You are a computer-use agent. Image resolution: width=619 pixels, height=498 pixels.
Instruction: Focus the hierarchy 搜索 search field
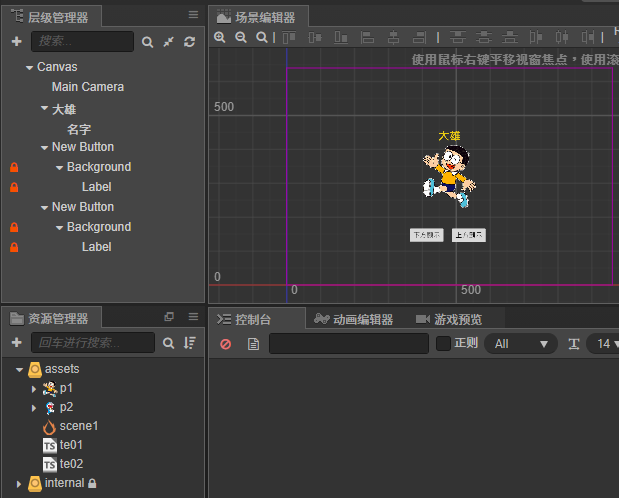pyautogui.click(x=83, y=41)
